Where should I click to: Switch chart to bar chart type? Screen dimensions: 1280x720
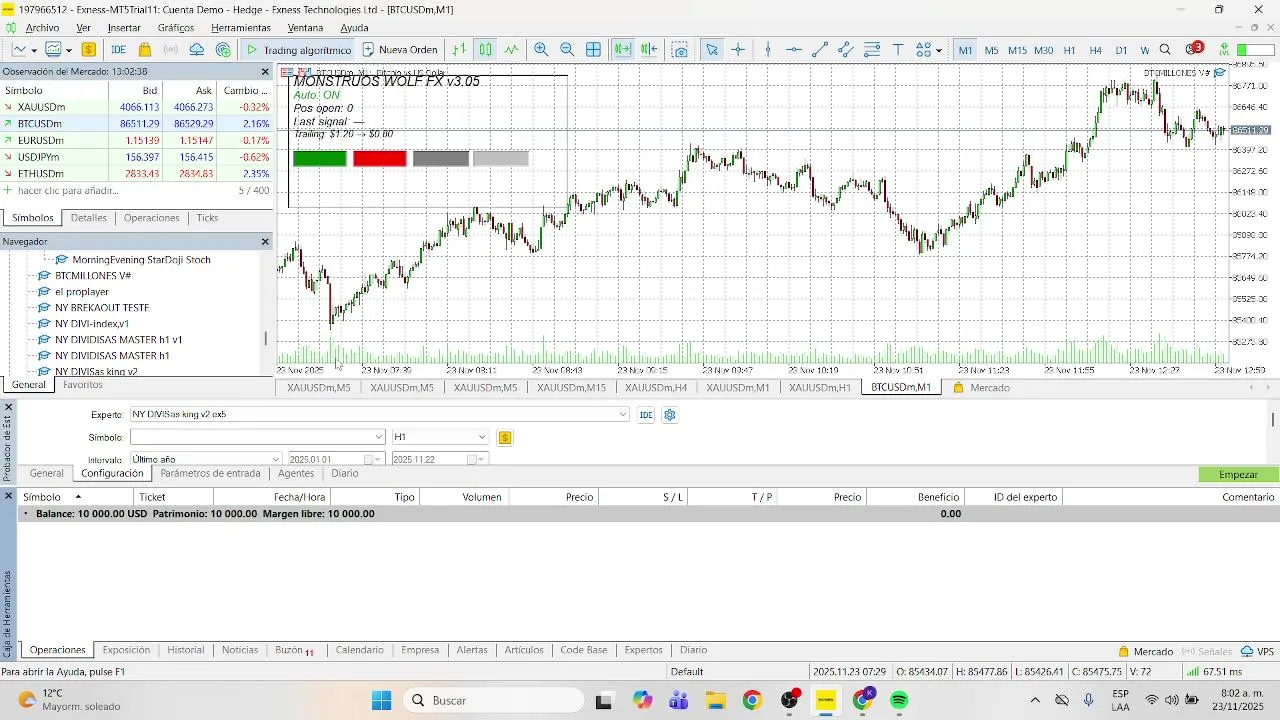(x=459, y=49)
